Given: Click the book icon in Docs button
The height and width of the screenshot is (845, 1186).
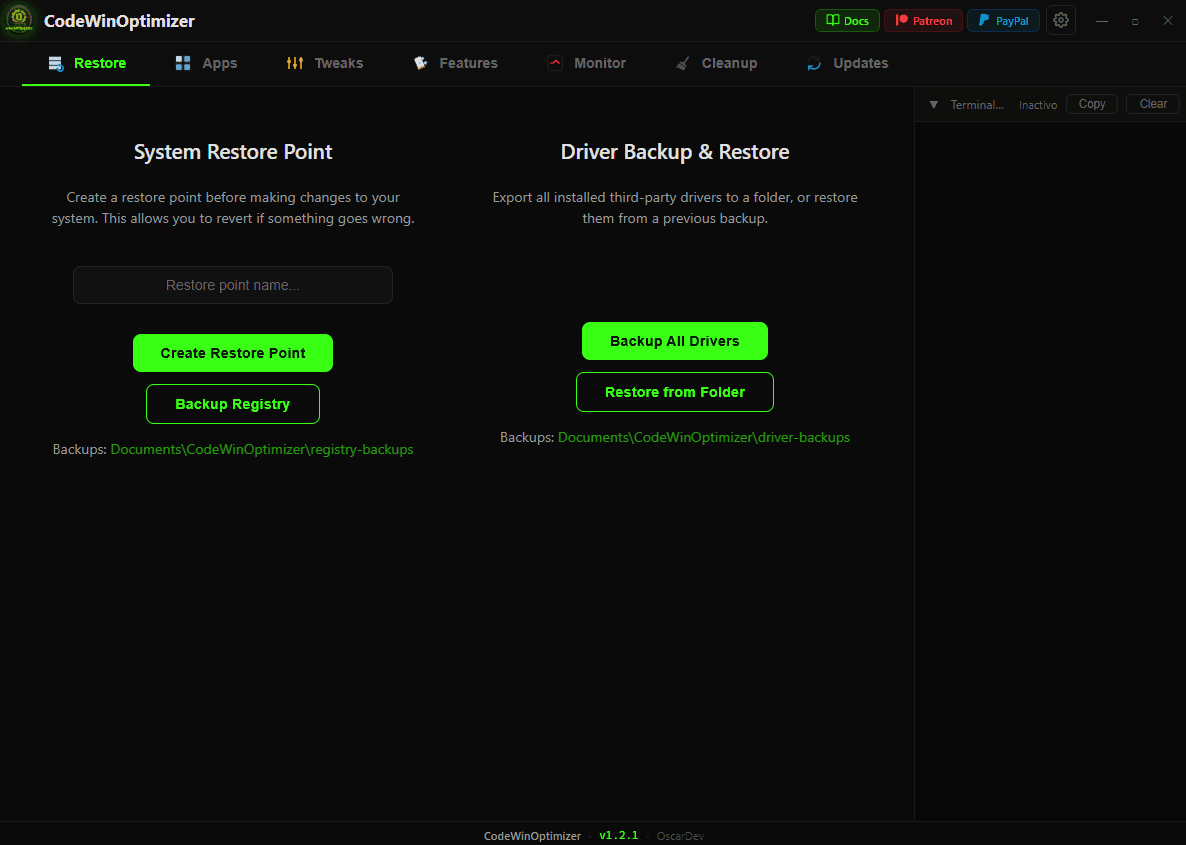Looking at the screenshot, I should click(832, 20).
